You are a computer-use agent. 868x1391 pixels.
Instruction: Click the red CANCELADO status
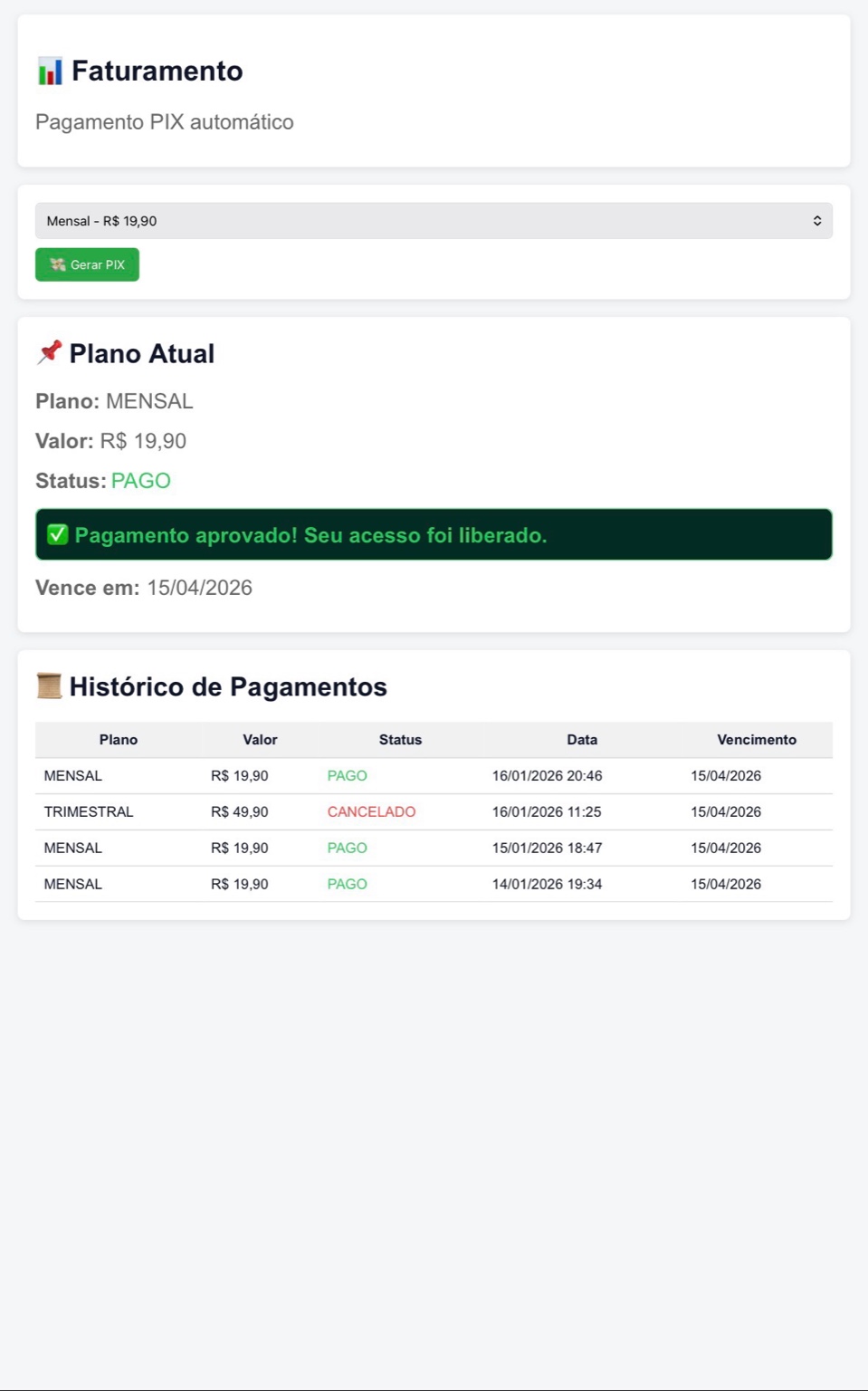pos(371,811)
